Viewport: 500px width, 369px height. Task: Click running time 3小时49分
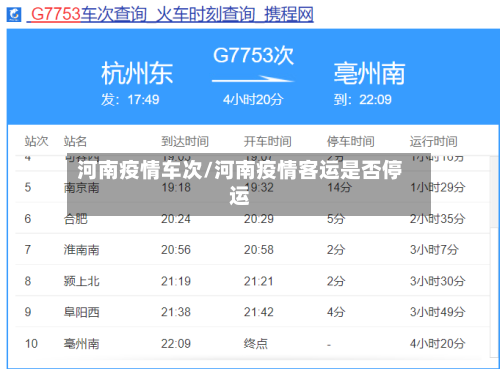[437, 312]
